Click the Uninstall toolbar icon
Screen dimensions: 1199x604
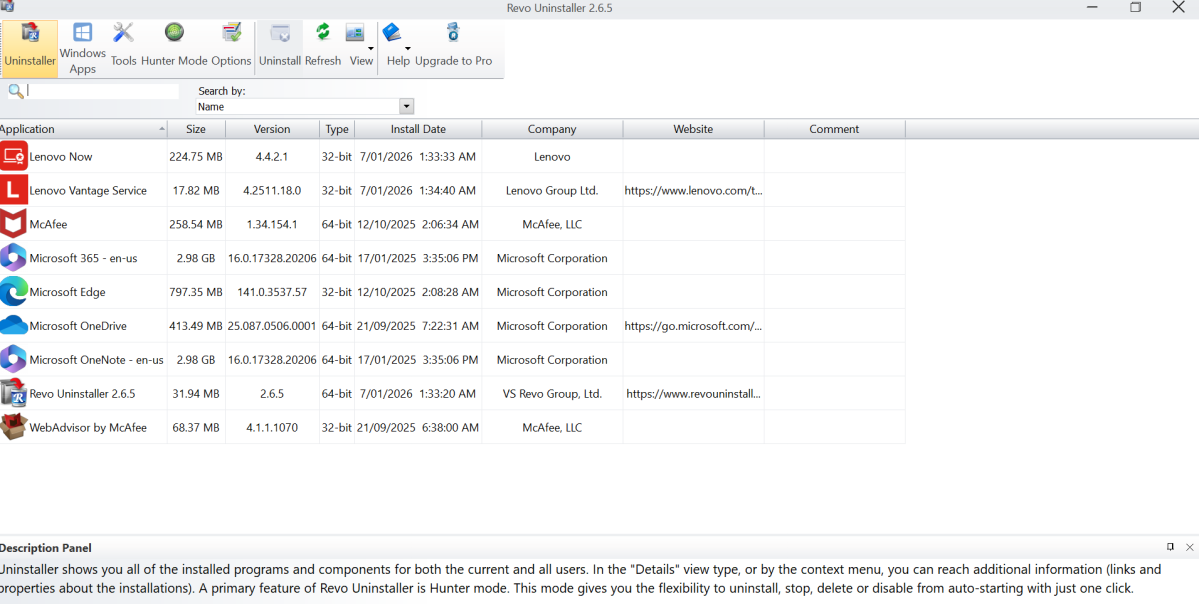pos(279,40)
